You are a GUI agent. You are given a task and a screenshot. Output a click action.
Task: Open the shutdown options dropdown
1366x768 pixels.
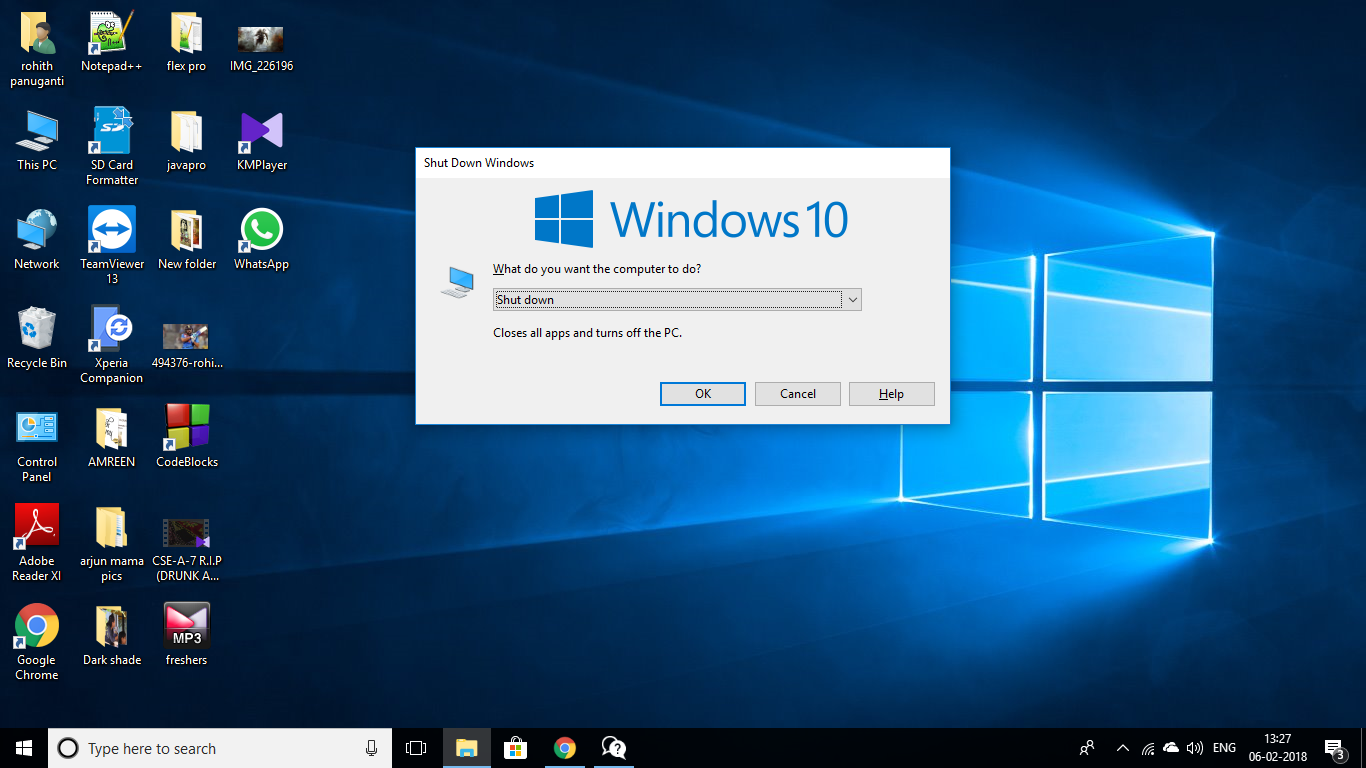click(852, 299)
